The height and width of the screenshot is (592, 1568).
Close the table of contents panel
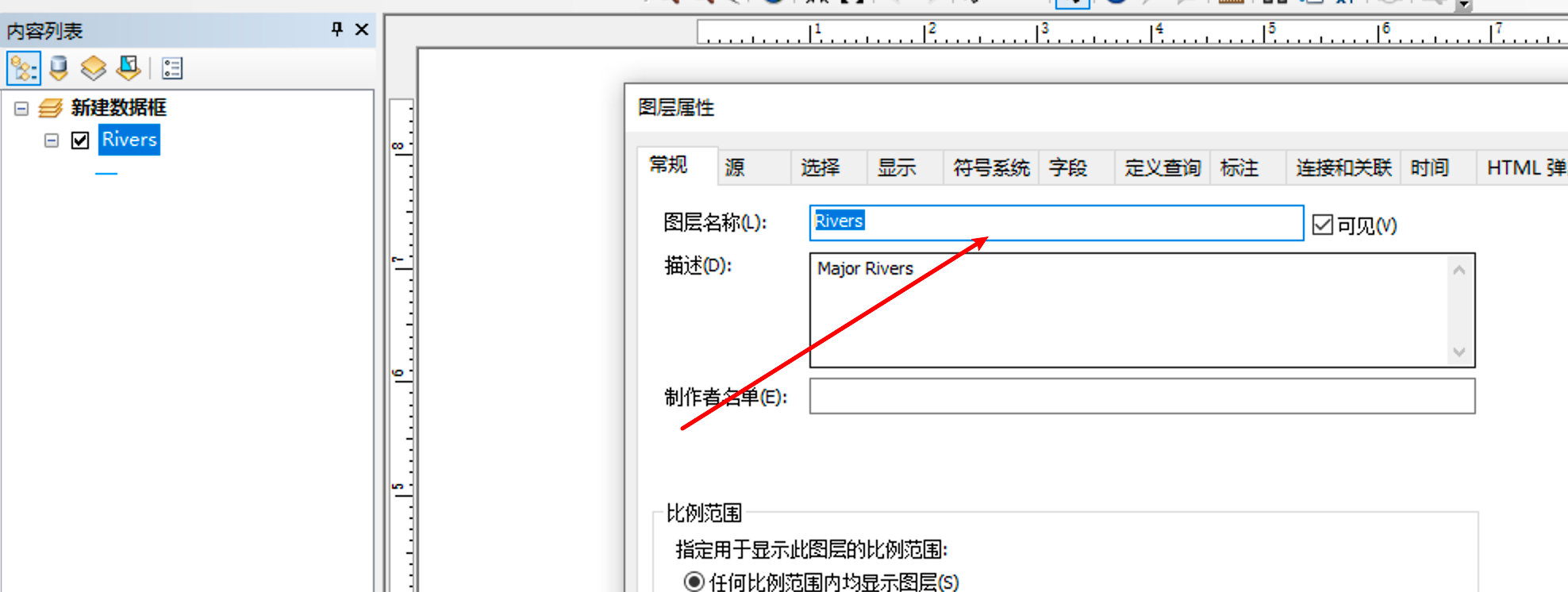362,29
